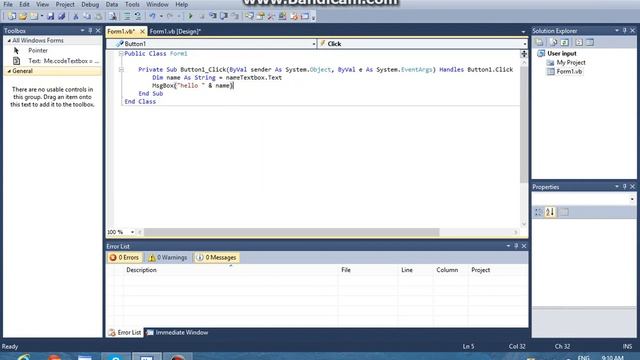Image resolution: width=640 pixels, height=360 pixels.
Task: Click the Open File folder icon
Action: (x=23, y=16)
